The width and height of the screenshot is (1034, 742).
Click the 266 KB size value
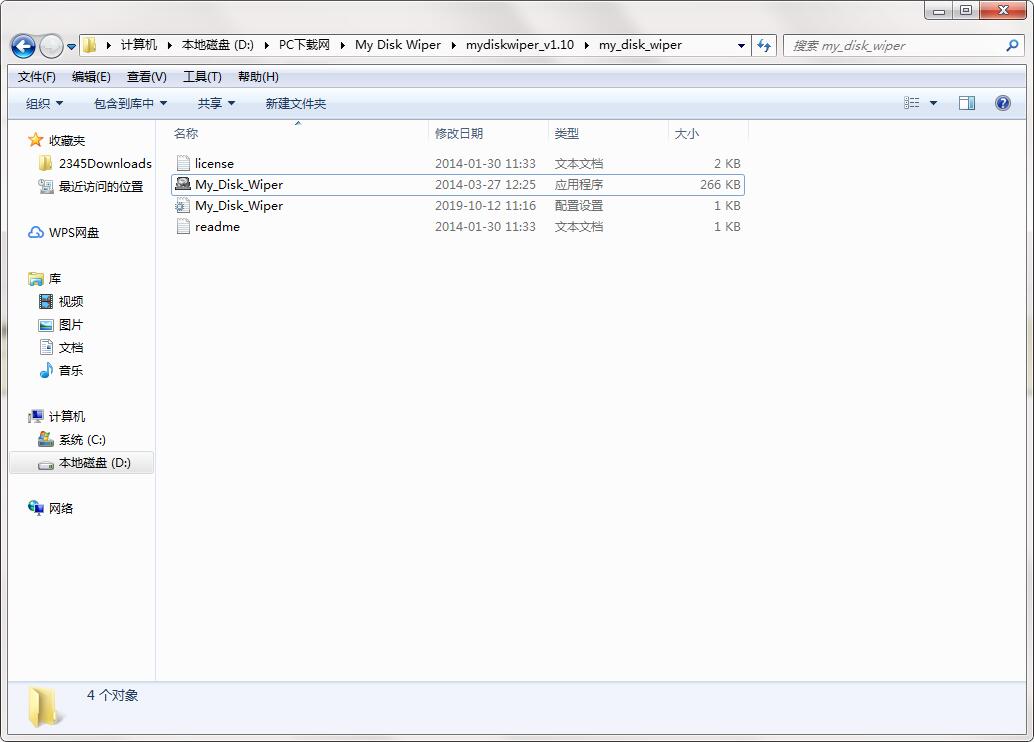pos(720,185)
